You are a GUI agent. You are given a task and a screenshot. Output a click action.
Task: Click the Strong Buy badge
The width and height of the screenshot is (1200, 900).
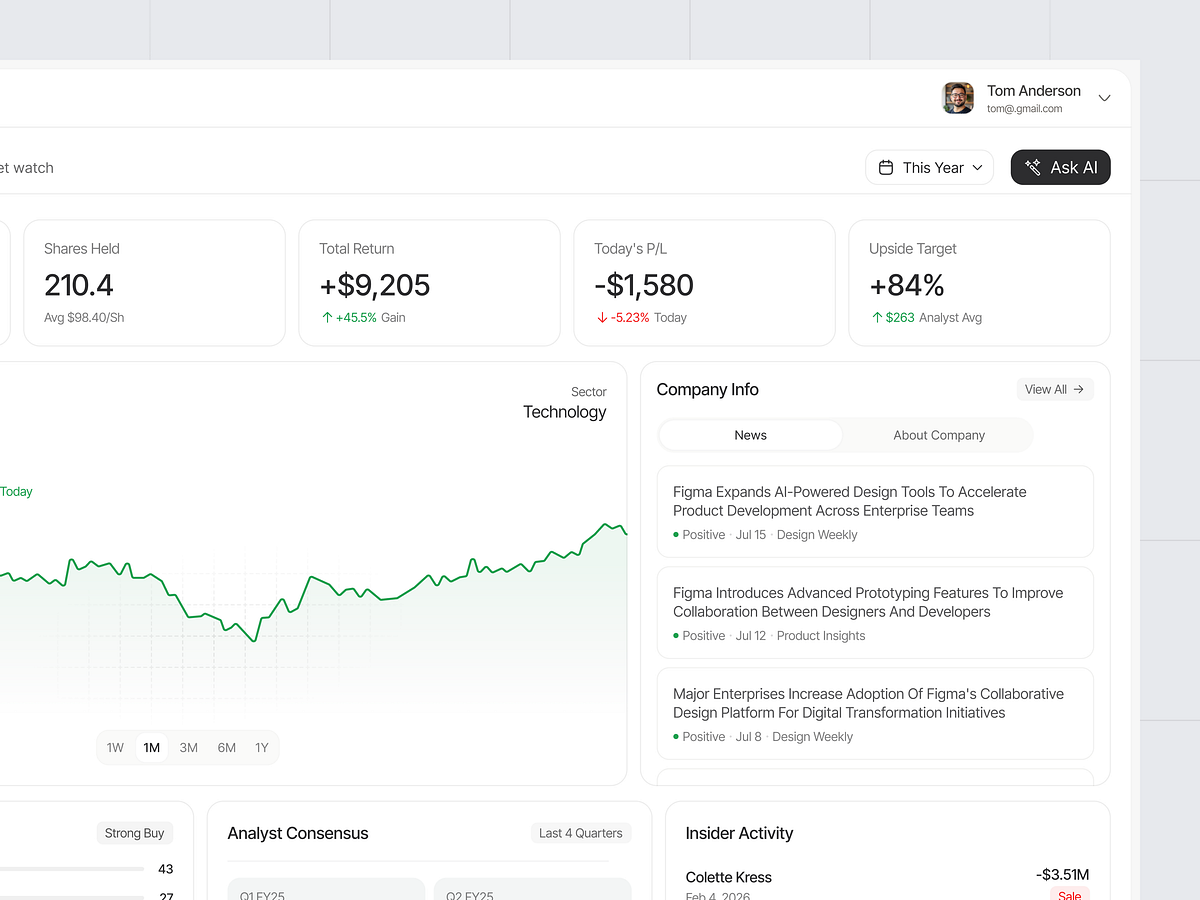pyautogui.click(x=135, y=833)
